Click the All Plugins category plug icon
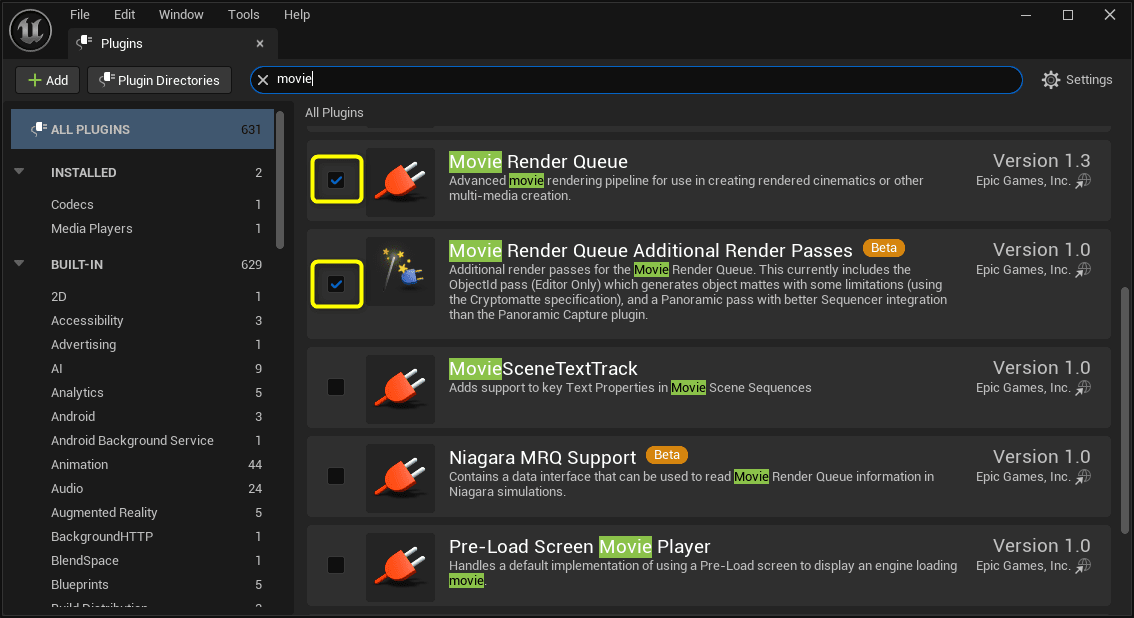 tap(39, 129)
